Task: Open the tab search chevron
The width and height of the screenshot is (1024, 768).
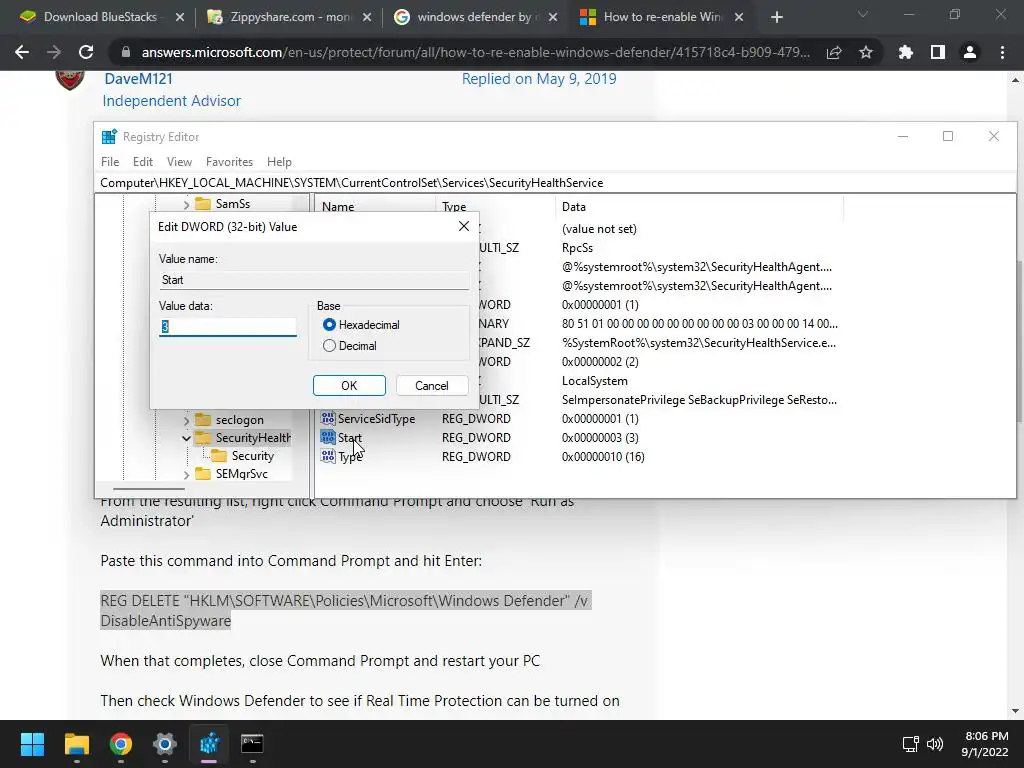Action: (863, 14)
